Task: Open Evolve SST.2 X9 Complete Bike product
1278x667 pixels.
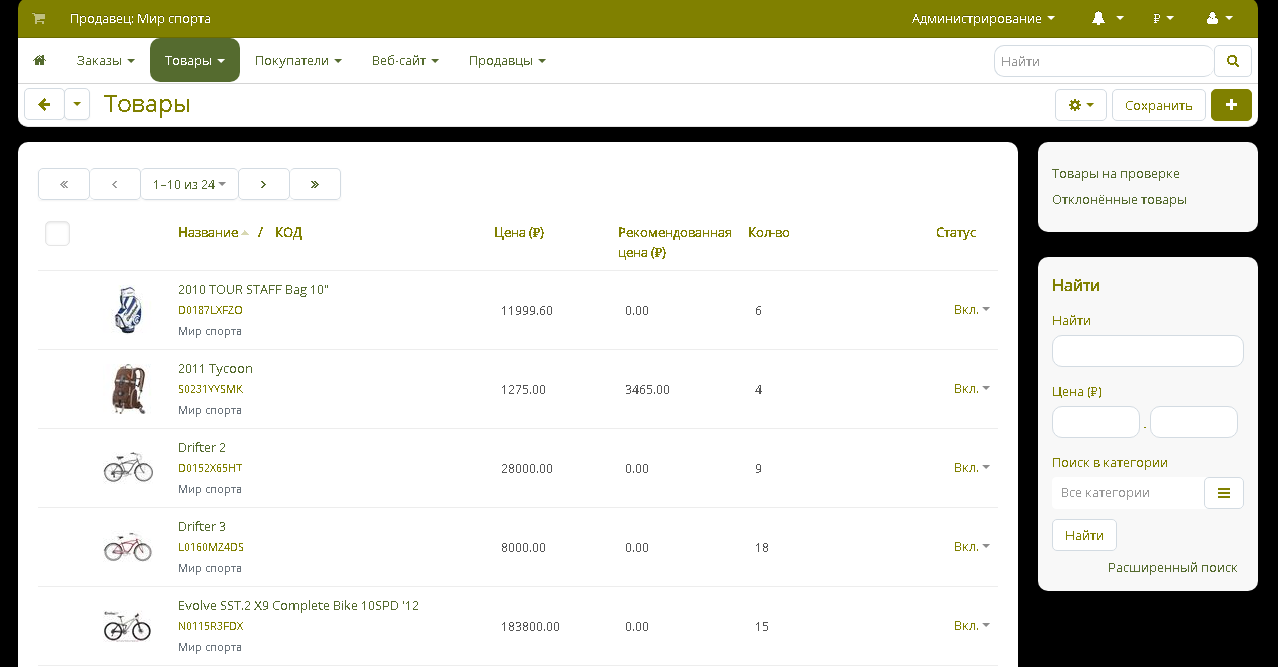Action: click(298, 605)
